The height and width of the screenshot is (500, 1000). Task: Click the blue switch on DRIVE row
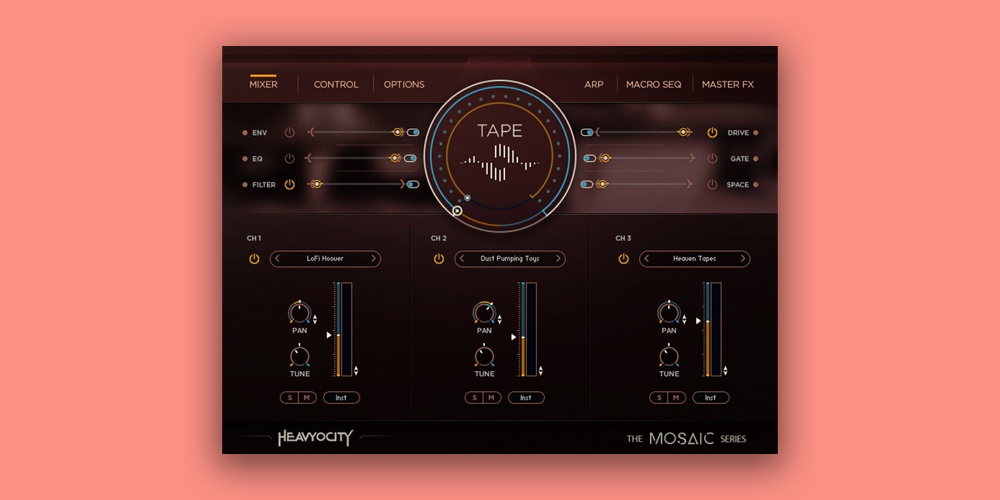587,133
